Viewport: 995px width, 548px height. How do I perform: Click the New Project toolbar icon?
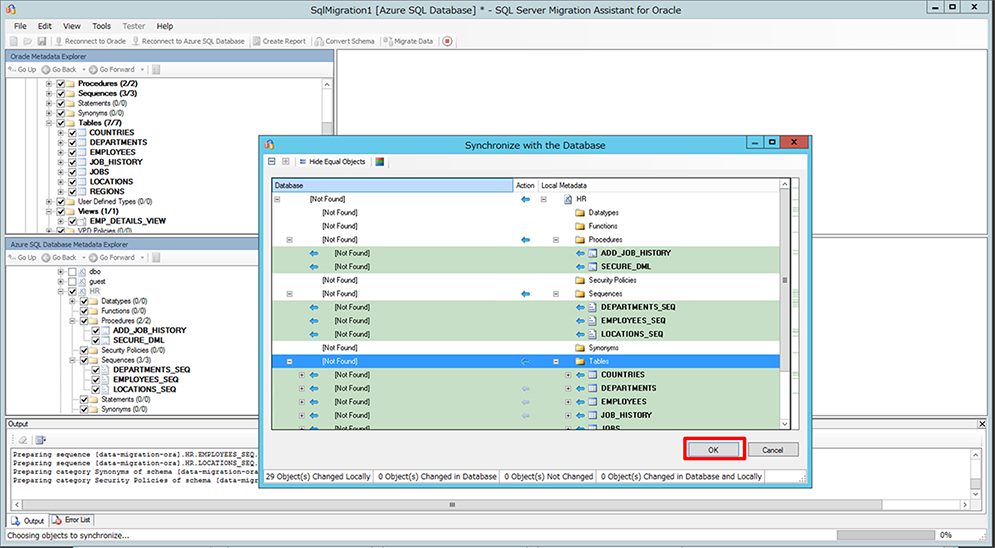(14, 41)
